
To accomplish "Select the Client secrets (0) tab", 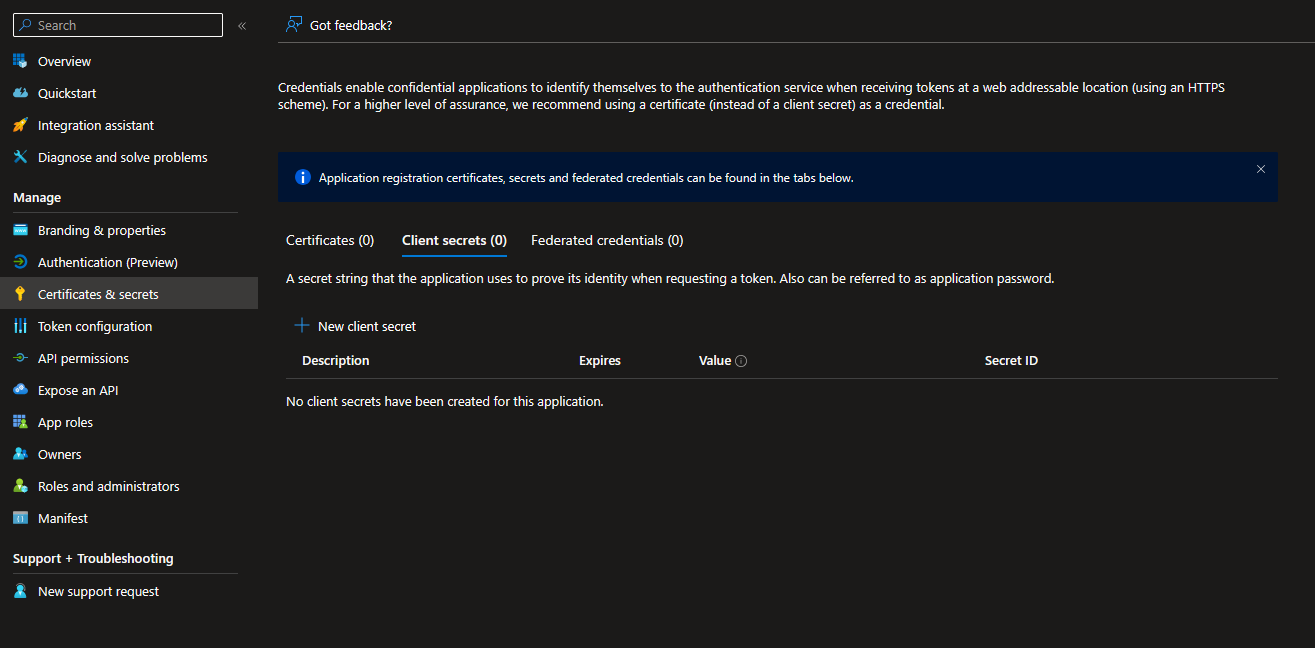I will 454,240.
